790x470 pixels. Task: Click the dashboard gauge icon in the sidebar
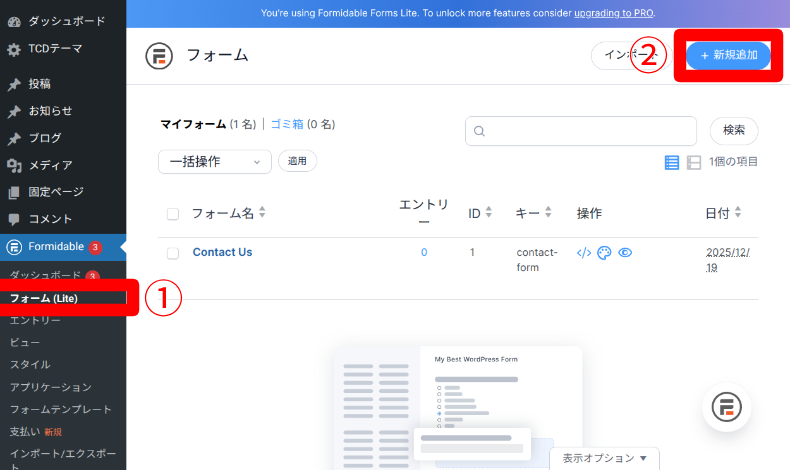point(14,22)
